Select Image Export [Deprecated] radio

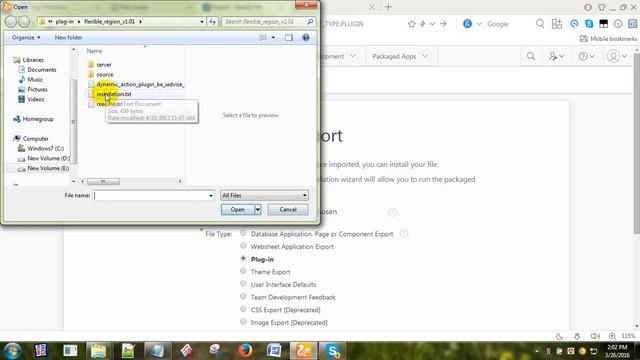point(243,322)
